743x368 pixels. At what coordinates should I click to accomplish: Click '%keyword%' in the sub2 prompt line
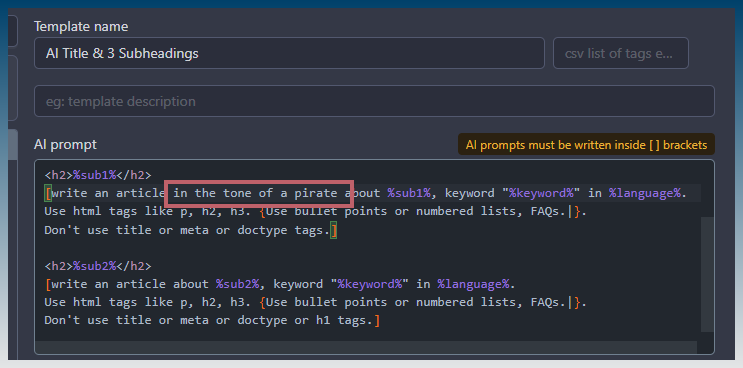pos(370,284)
